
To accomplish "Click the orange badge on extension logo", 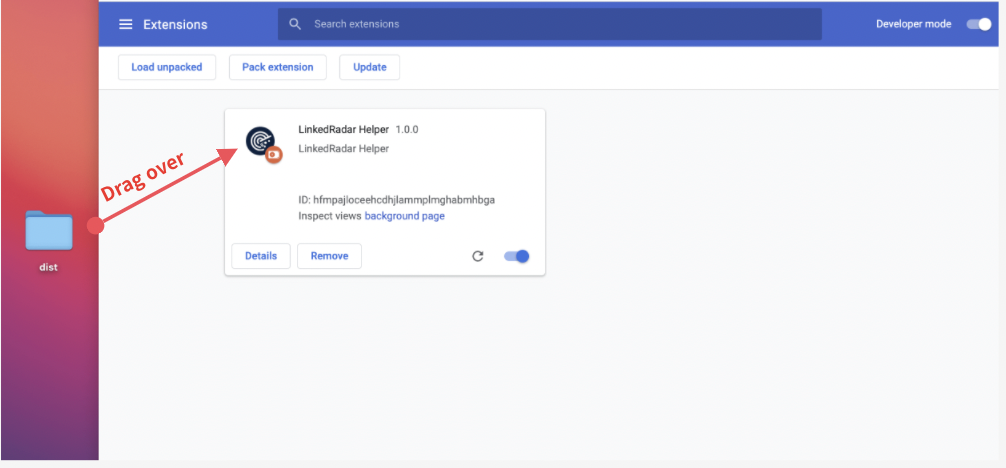I will point(273,154).
